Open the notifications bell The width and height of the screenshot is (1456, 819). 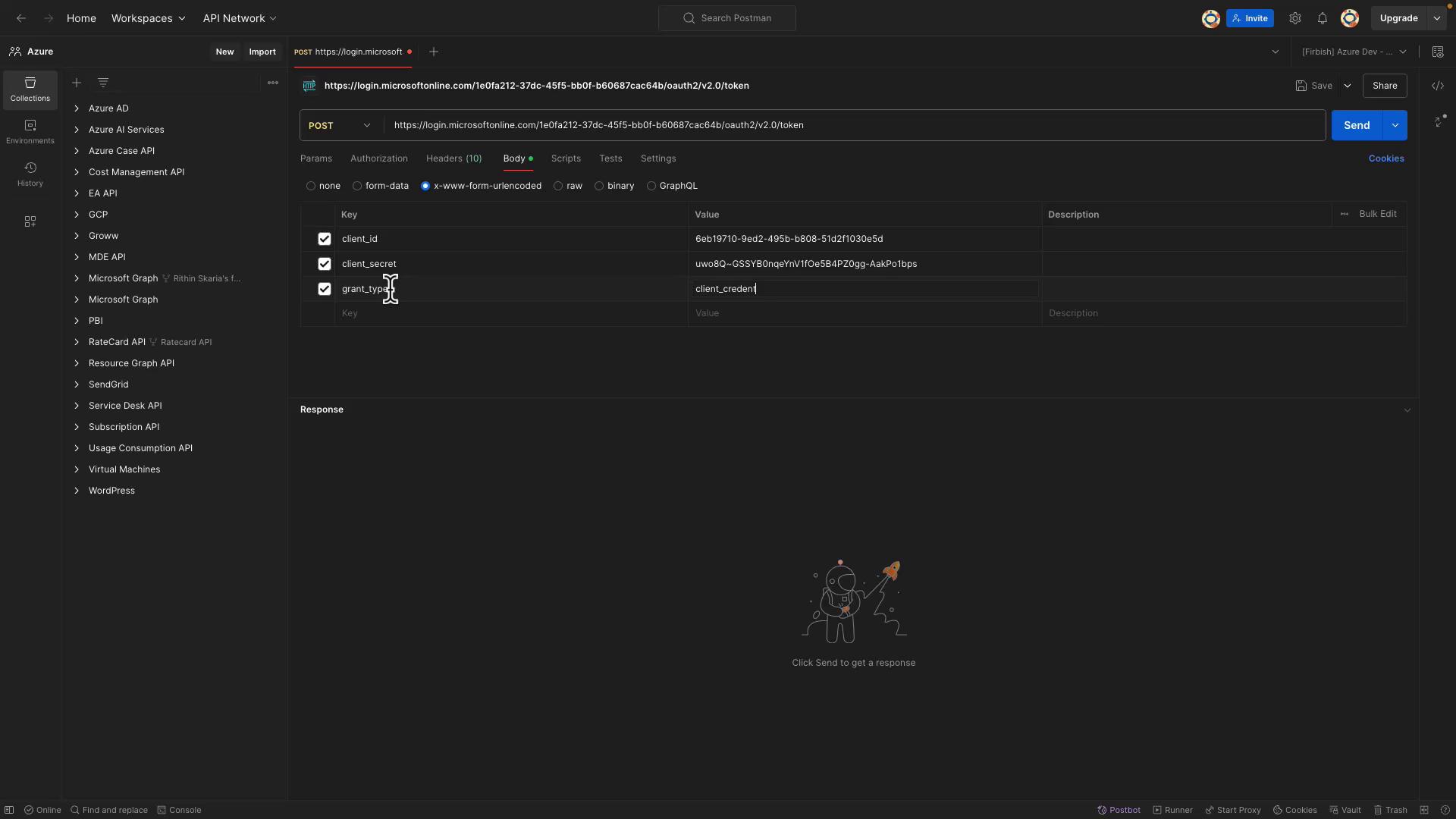pyautogui.click(x=1322, y=18)
